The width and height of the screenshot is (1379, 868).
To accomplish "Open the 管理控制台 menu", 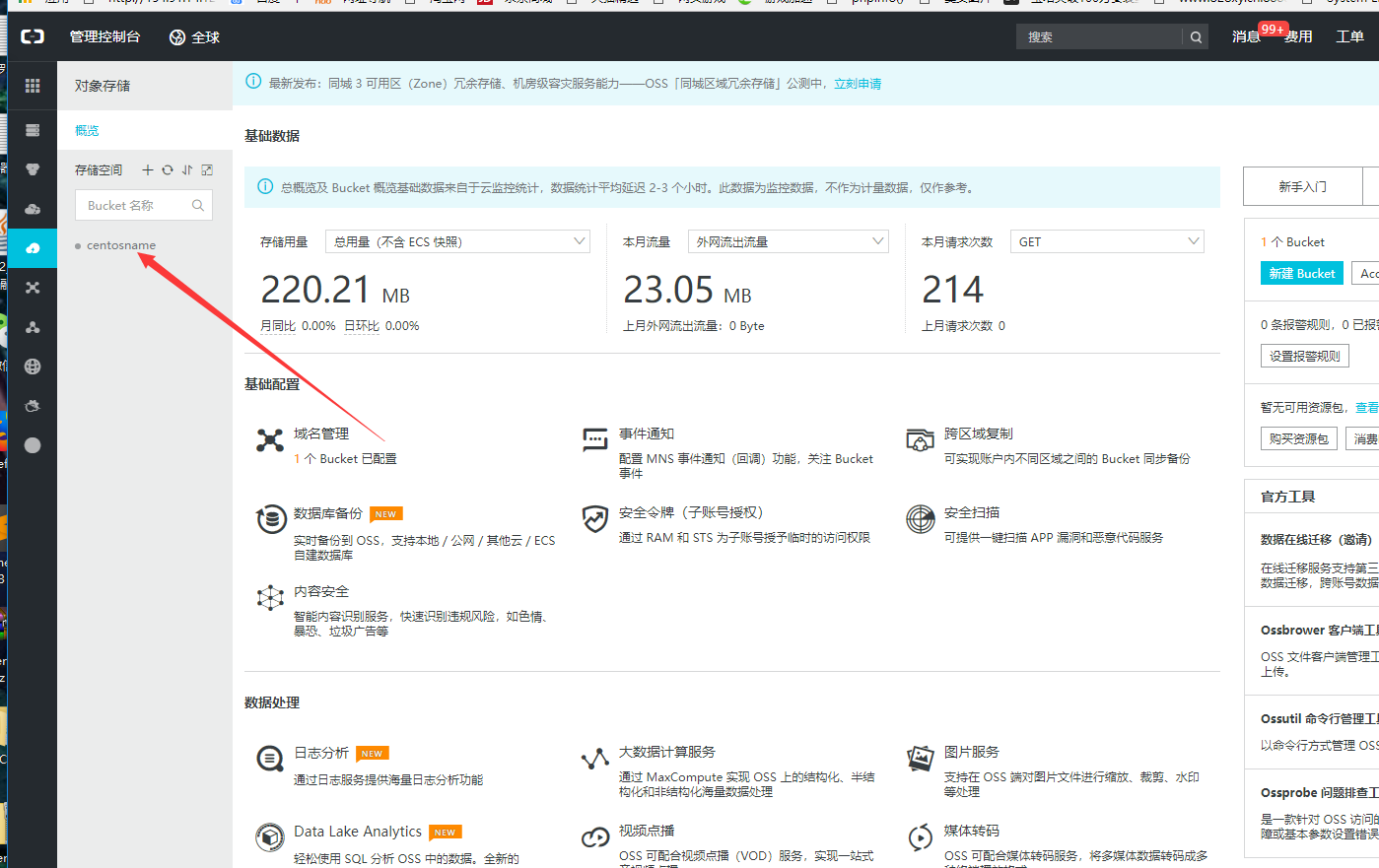I will (x=104, y=36).
